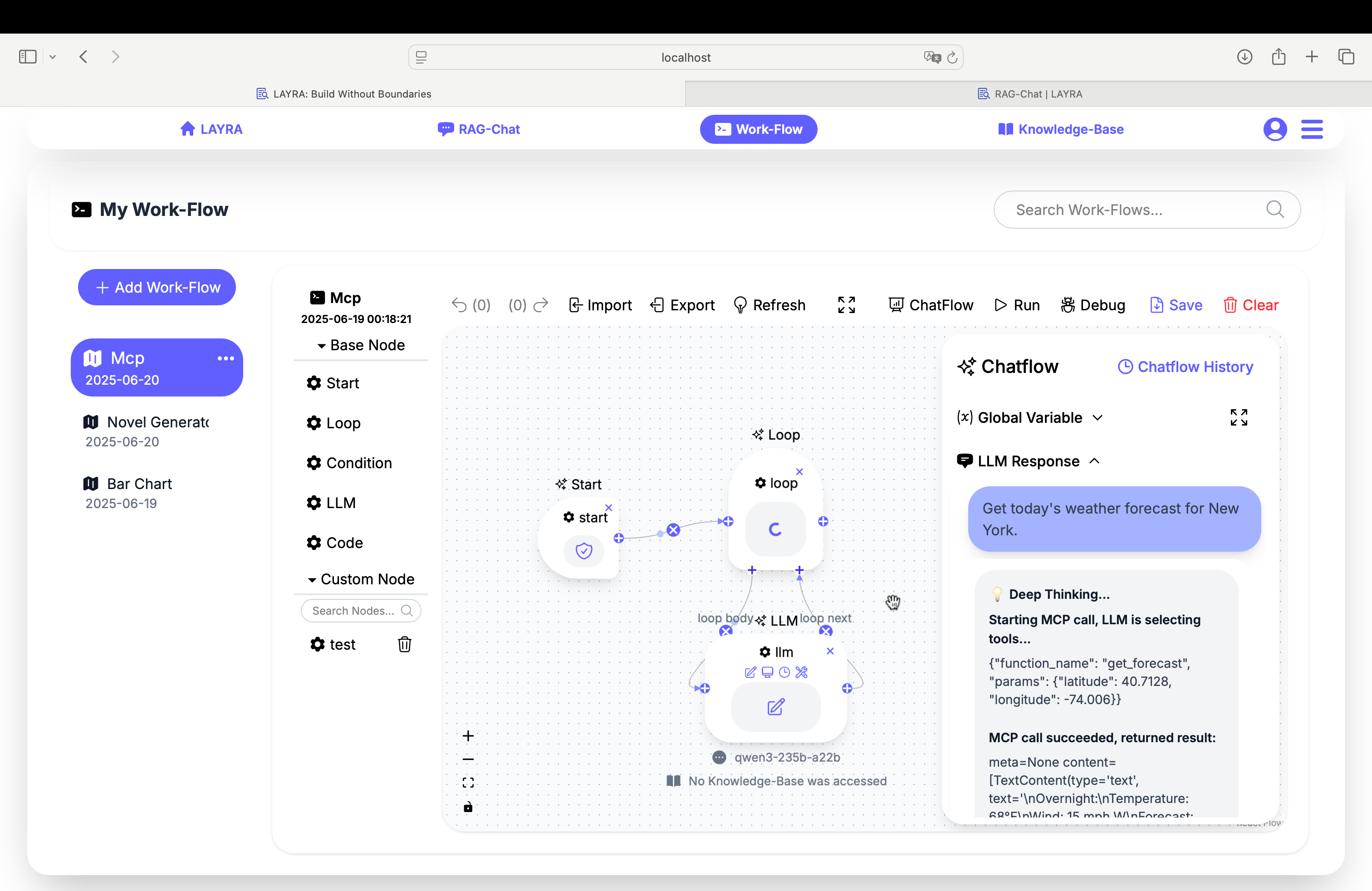Switch to the Knowledge-Base tab
1372x891 pixels.
(x=1061, y=129)
